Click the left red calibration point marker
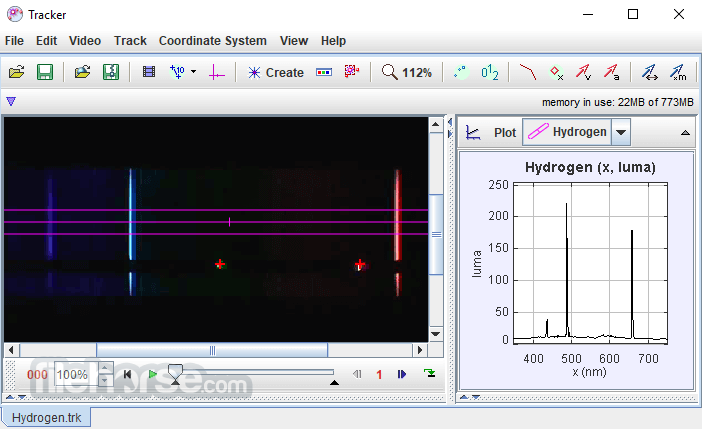Viewport: 702px width, 429px height. (220, 264)
